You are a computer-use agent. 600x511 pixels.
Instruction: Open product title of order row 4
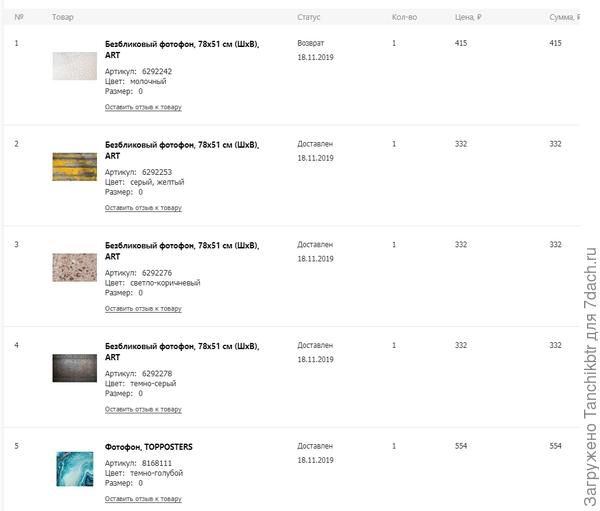tap(181, 351)
